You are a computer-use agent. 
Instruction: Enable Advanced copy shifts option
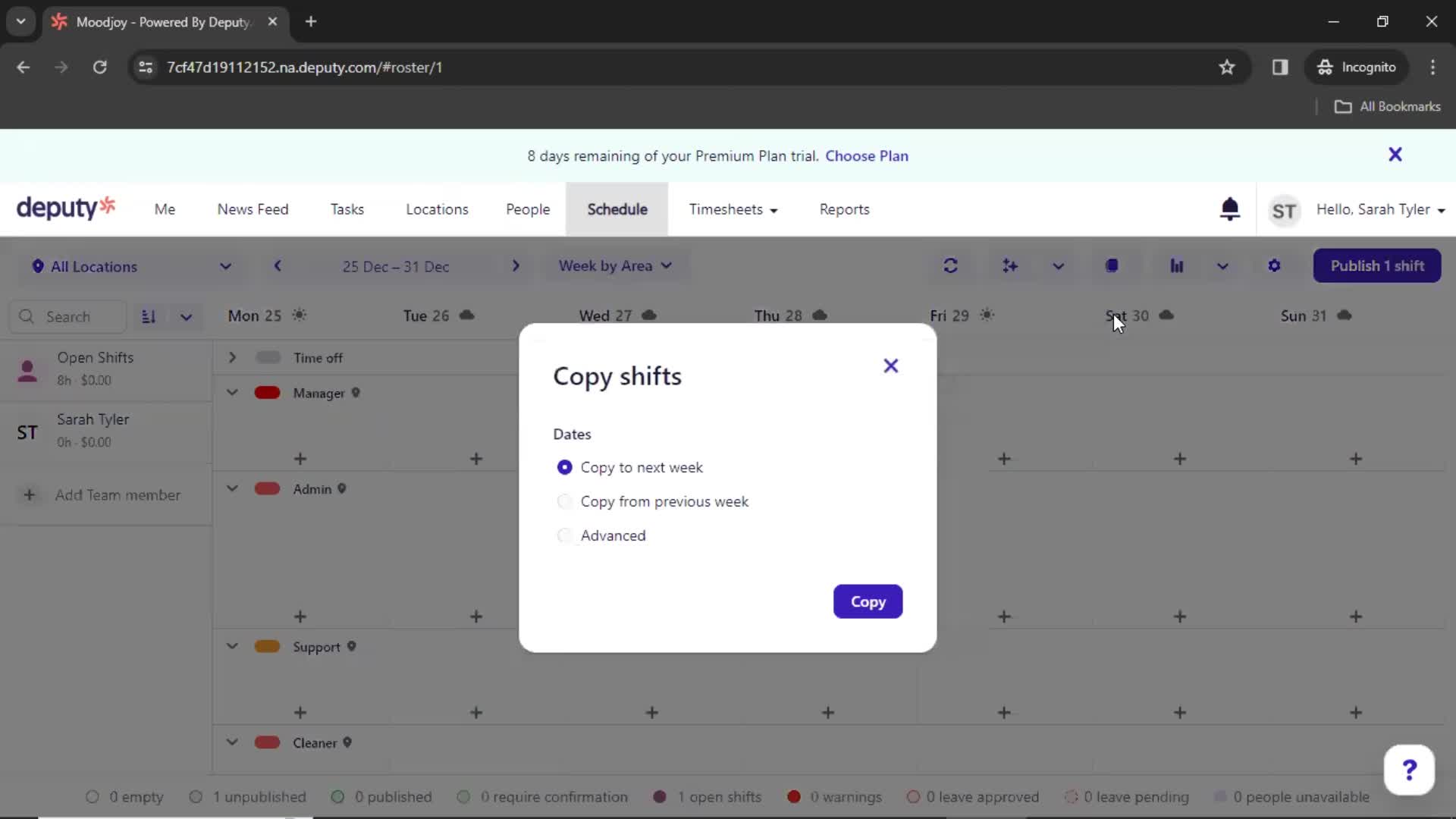pyautogui.click(x=564, y=535)
